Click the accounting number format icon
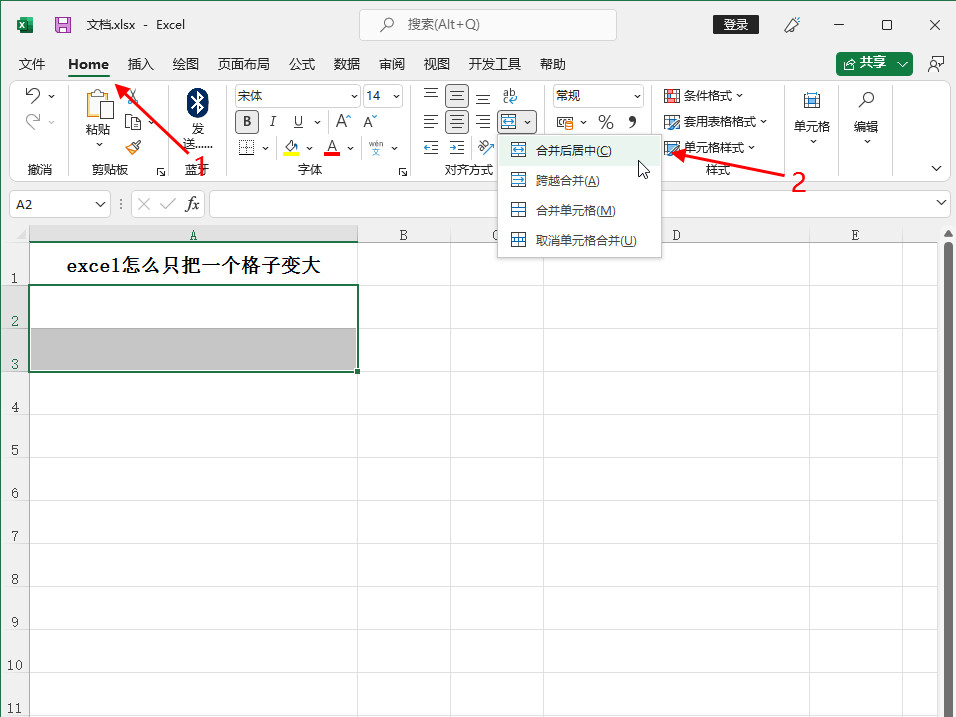 coord(565,123)
